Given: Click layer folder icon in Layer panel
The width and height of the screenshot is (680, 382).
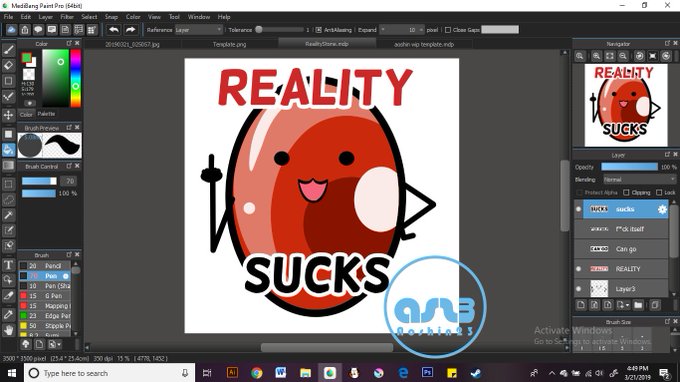Looking at the screenshot, I should [x=638, y=305].
